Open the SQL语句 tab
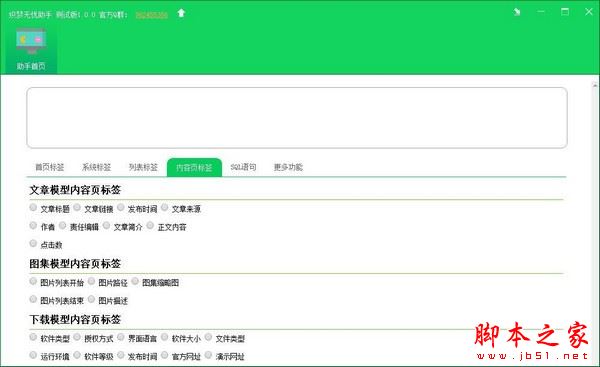 (243, 167)
